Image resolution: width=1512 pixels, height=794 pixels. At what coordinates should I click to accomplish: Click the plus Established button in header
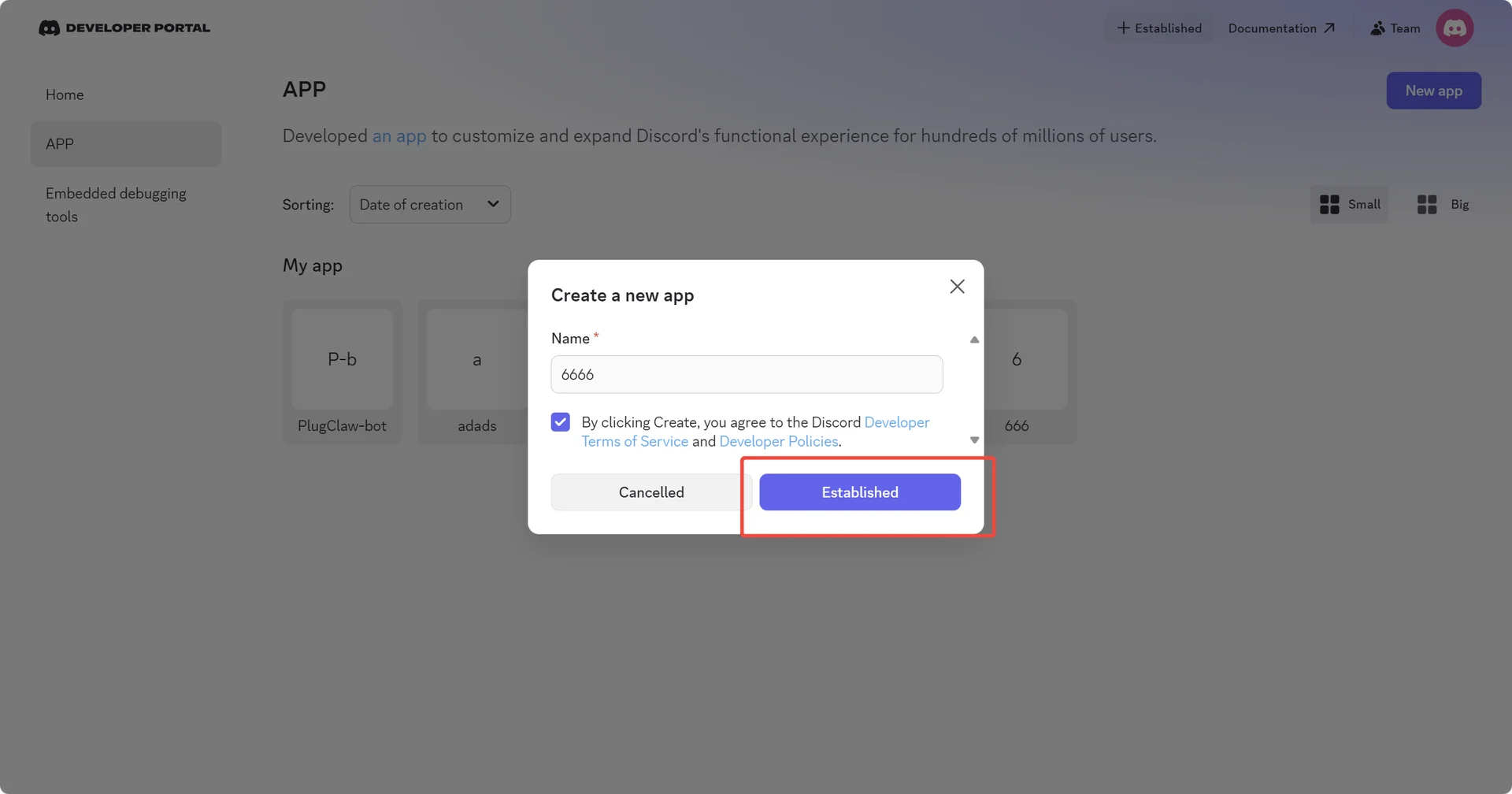coord(1158,28)
